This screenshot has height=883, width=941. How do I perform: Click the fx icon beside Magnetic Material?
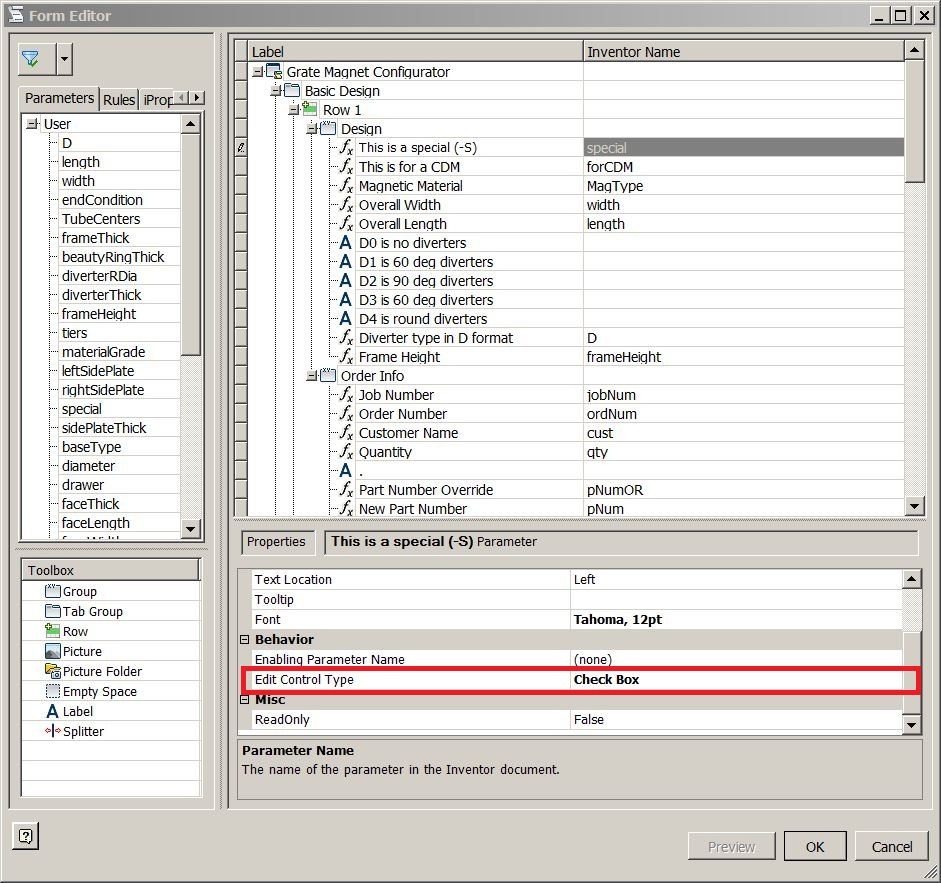[x=348, y=186]
